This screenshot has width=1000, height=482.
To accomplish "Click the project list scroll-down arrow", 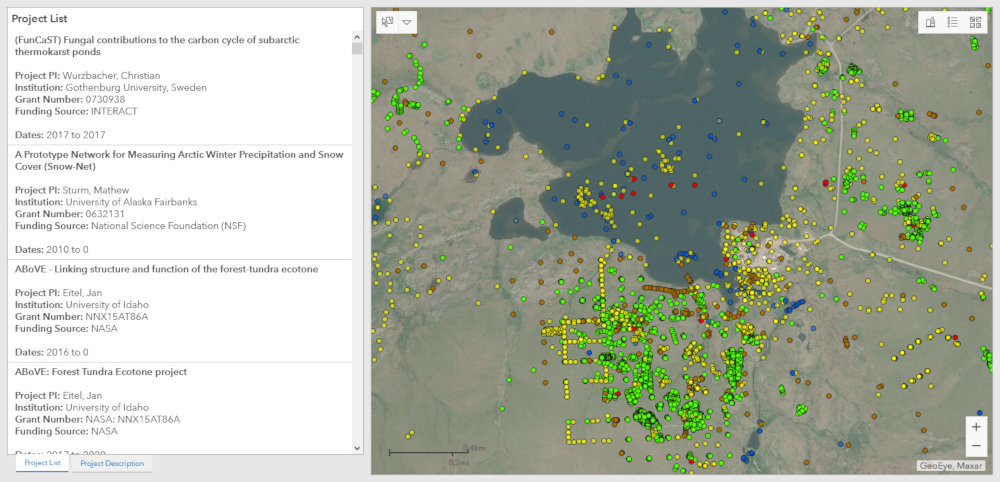I will coord(357,449).
